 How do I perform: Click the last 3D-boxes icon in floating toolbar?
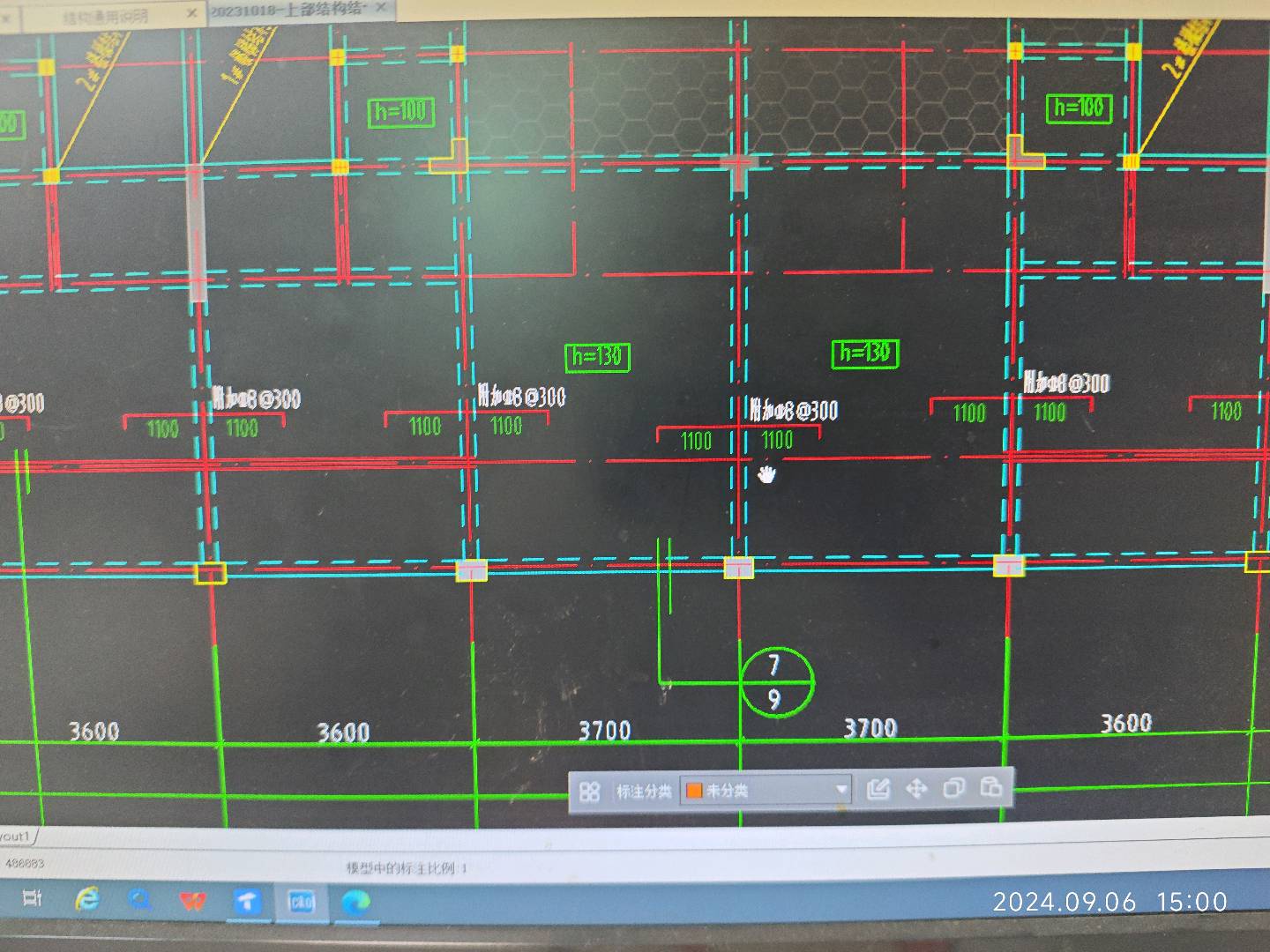tap(990, 785)
